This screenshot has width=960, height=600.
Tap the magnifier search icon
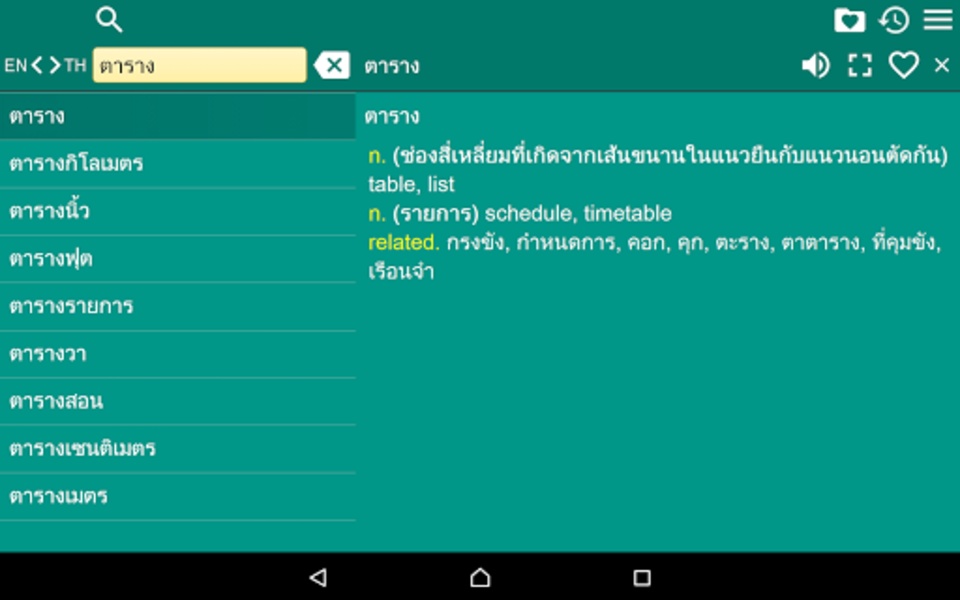pyautogui.click(x=110, y=20)
